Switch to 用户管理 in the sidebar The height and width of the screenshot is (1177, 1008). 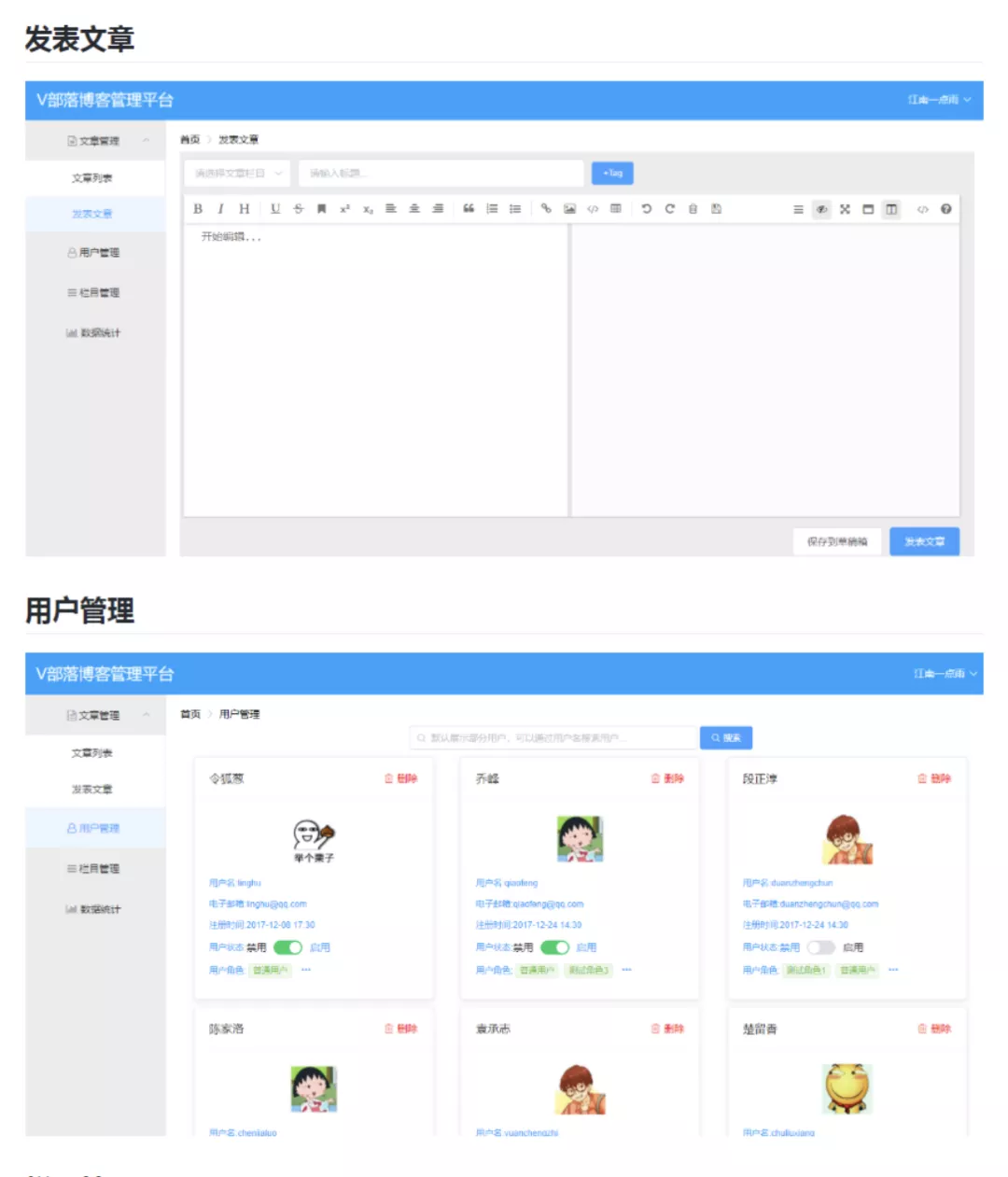click(96, 827)
